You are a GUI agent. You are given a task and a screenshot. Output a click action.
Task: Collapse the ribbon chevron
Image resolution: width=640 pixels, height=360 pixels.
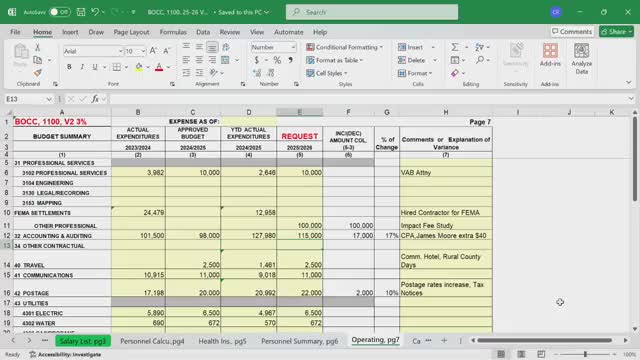629,82
